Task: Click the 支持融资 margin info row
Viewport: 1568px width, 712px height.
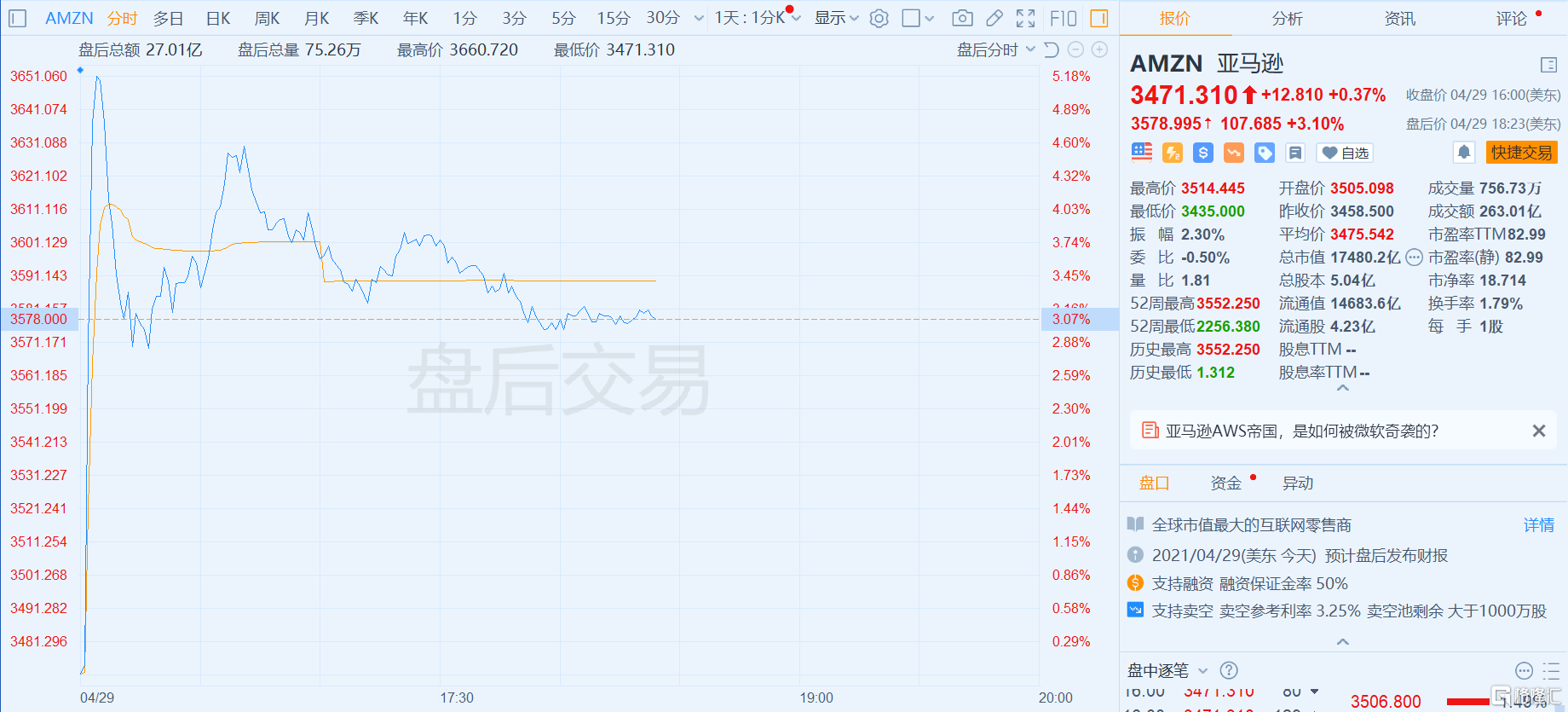Action: click(x=1237, y=583)
